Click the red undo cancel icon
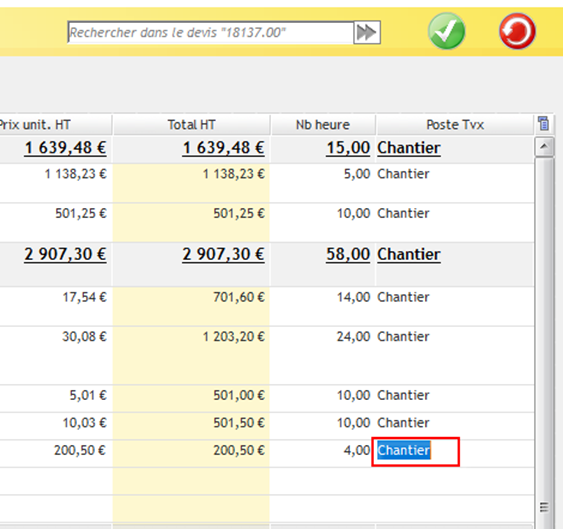The width and height of the screenshot is (563, 529). tap(517, 31)
